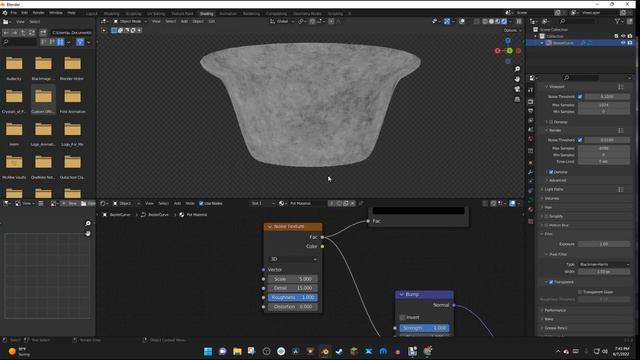The image size is (640, 360).
Task: Click the file browser parent directory arrow
Action: pyautogui.click(x=23, y=33)
